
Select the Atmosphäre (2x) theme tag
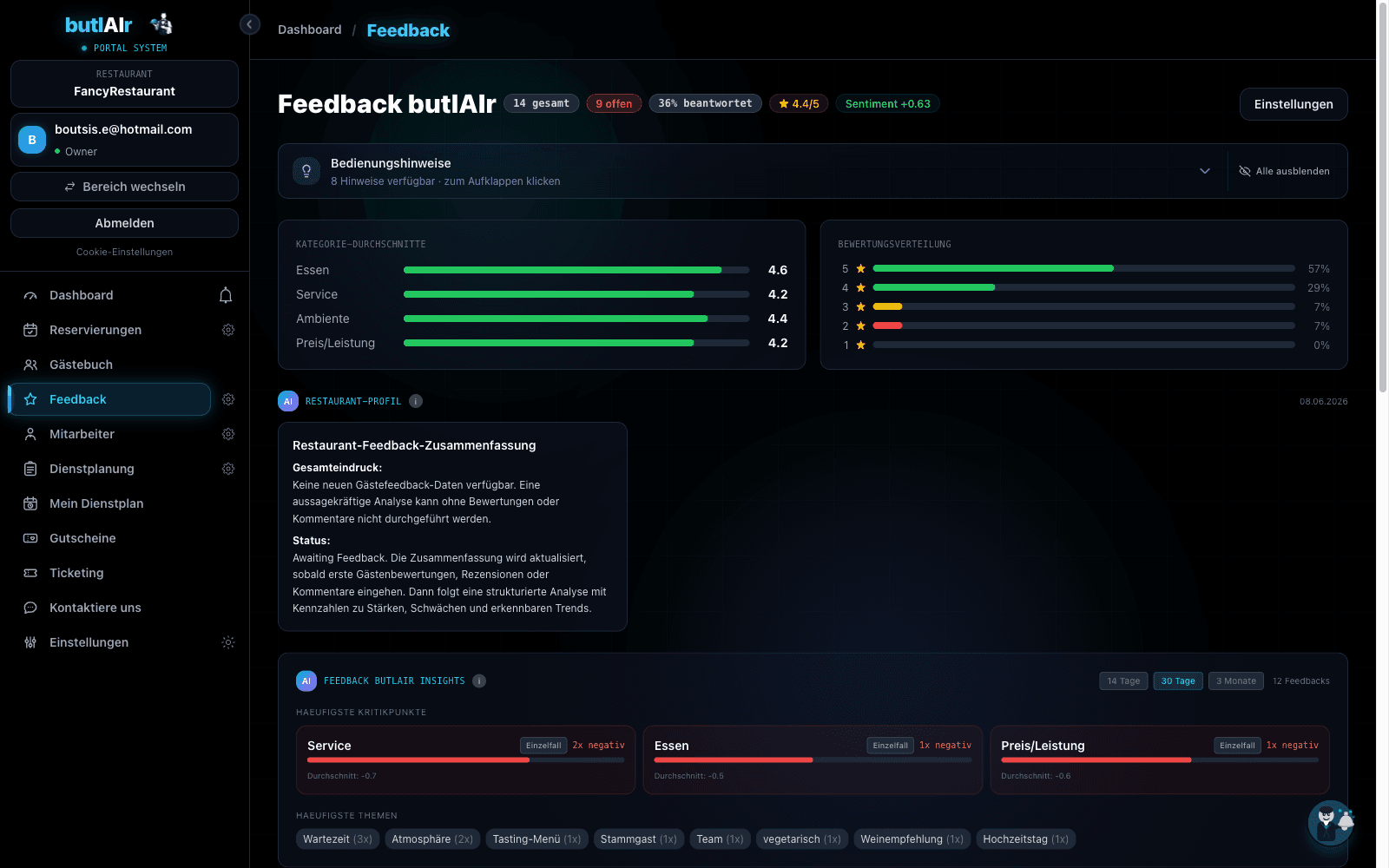pyautogui.click(x=432, y=839)
